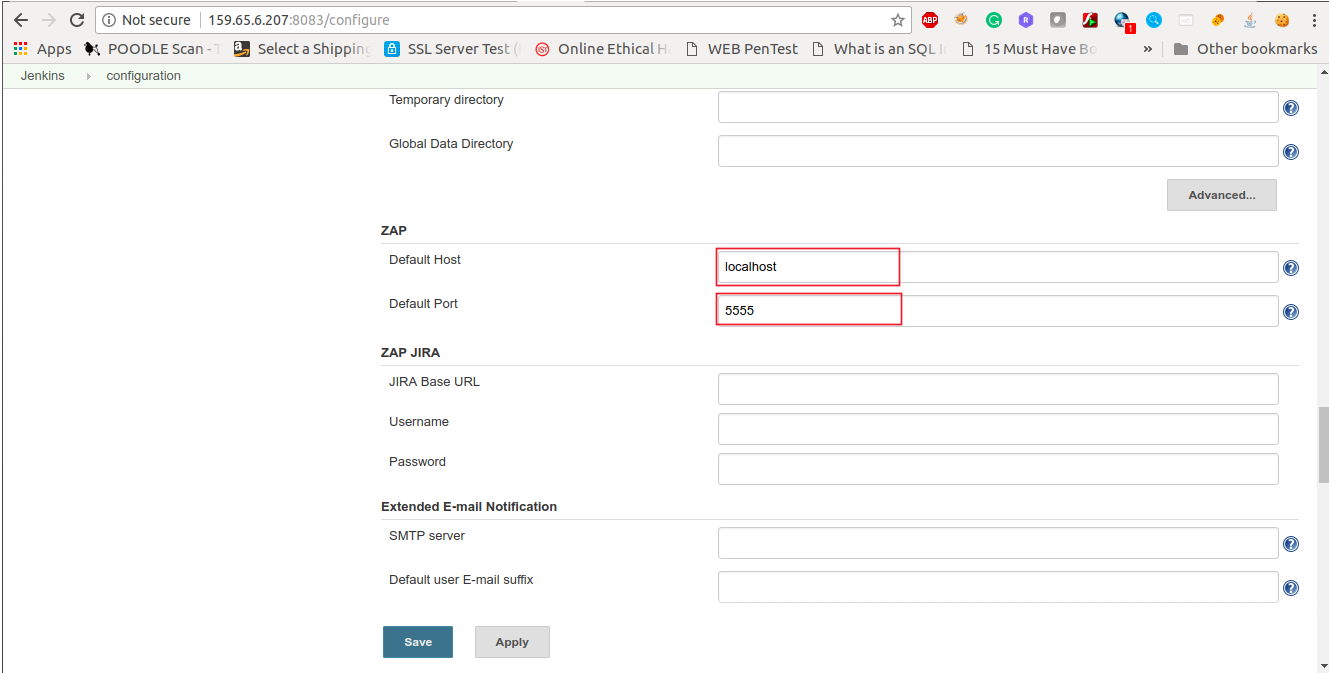Click the Flash video downloader extension icon
1329x673 pixels.
[x=1089, y=19]
